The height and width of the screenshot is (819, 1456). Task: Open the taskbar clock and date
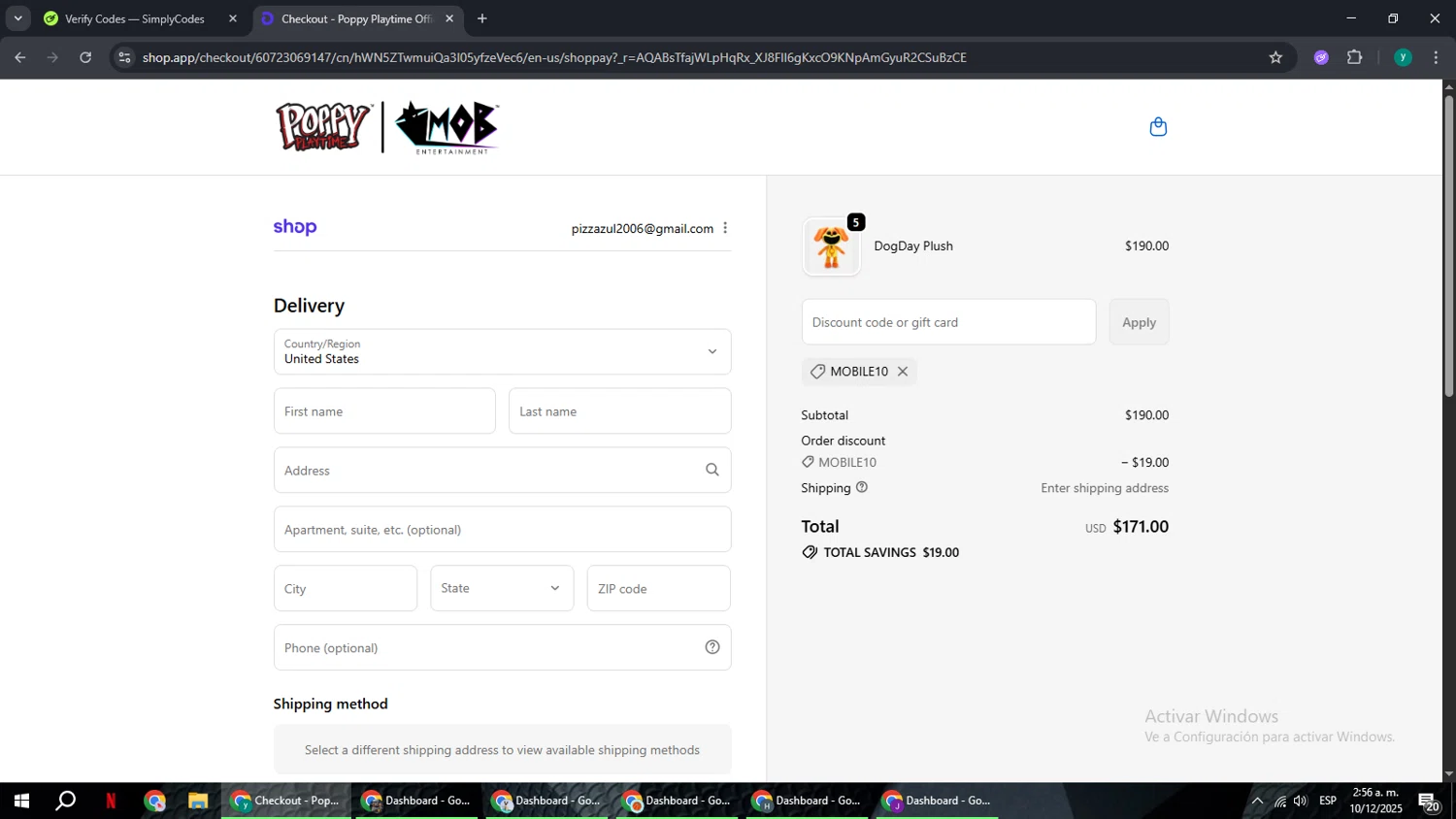pos(1375,801)
